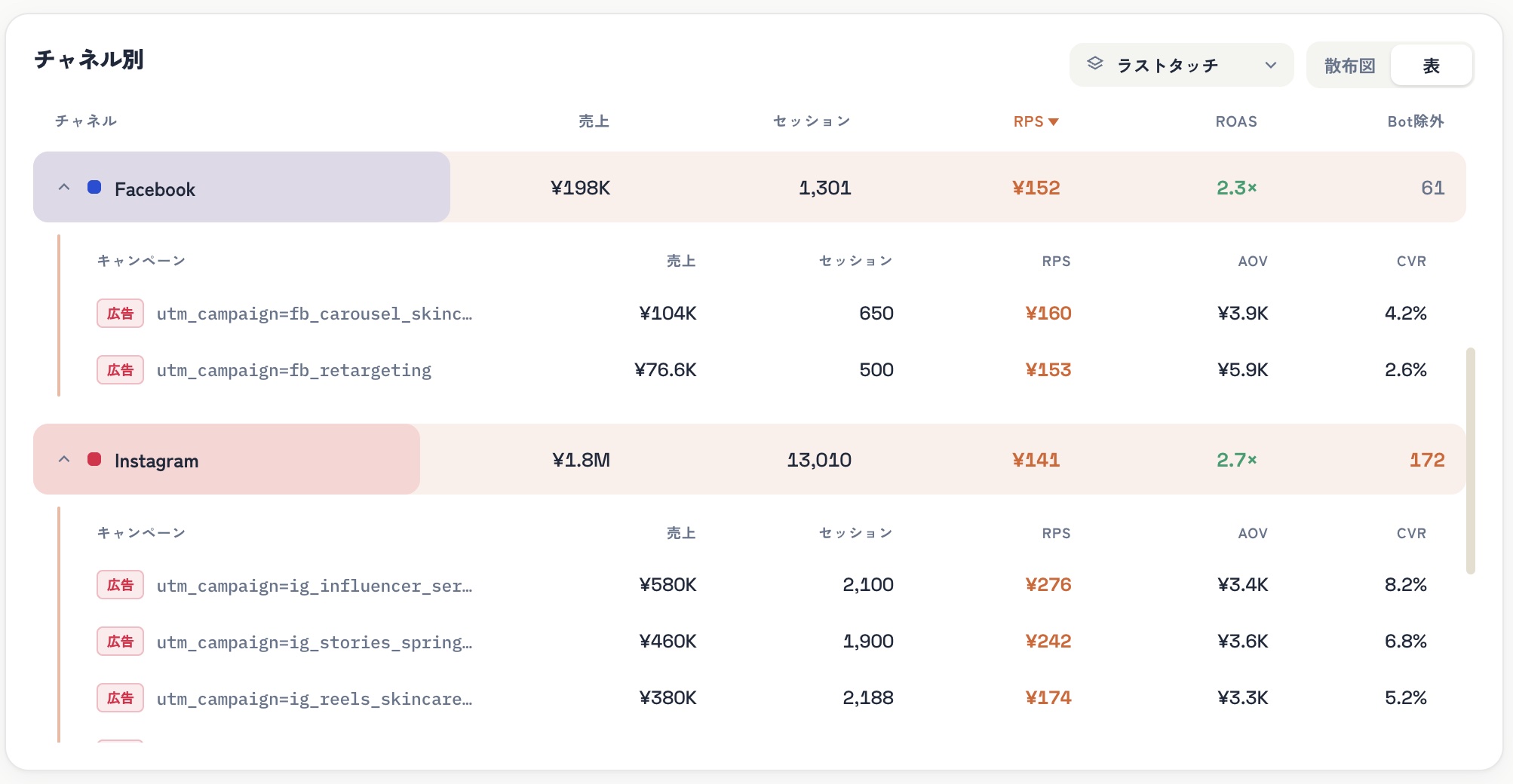This screenshot has width=1513, height=784.
Task: Click CVR header in Instagram campaigns
Action: tap(1411, 533)
